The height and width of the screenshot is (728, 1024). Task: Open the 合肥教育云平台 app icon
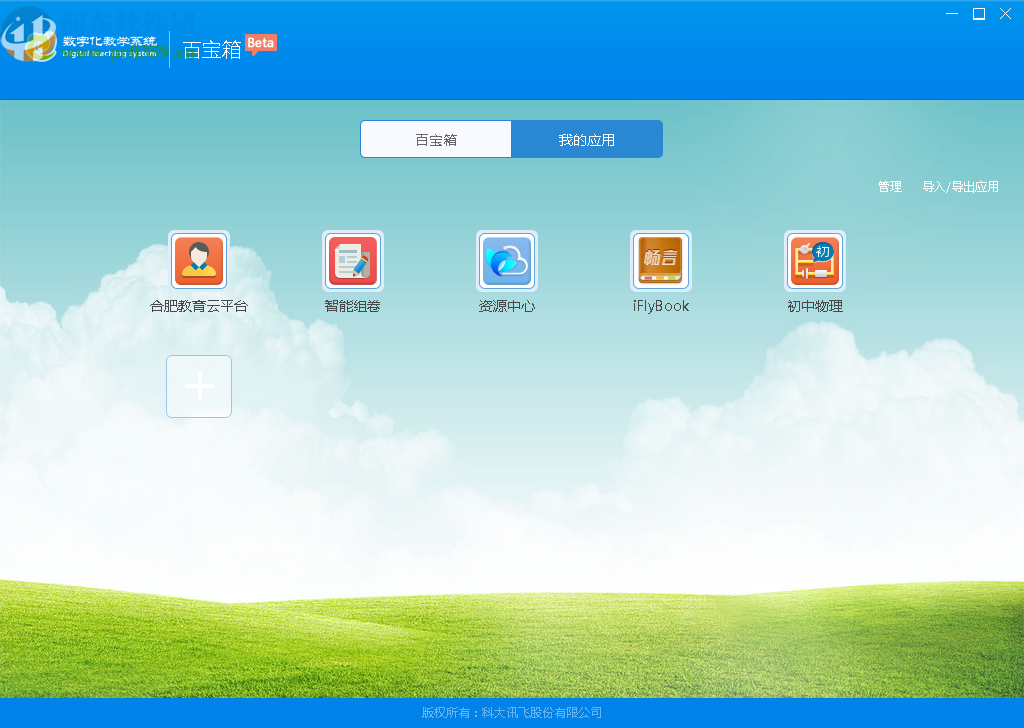pos(199,261)
